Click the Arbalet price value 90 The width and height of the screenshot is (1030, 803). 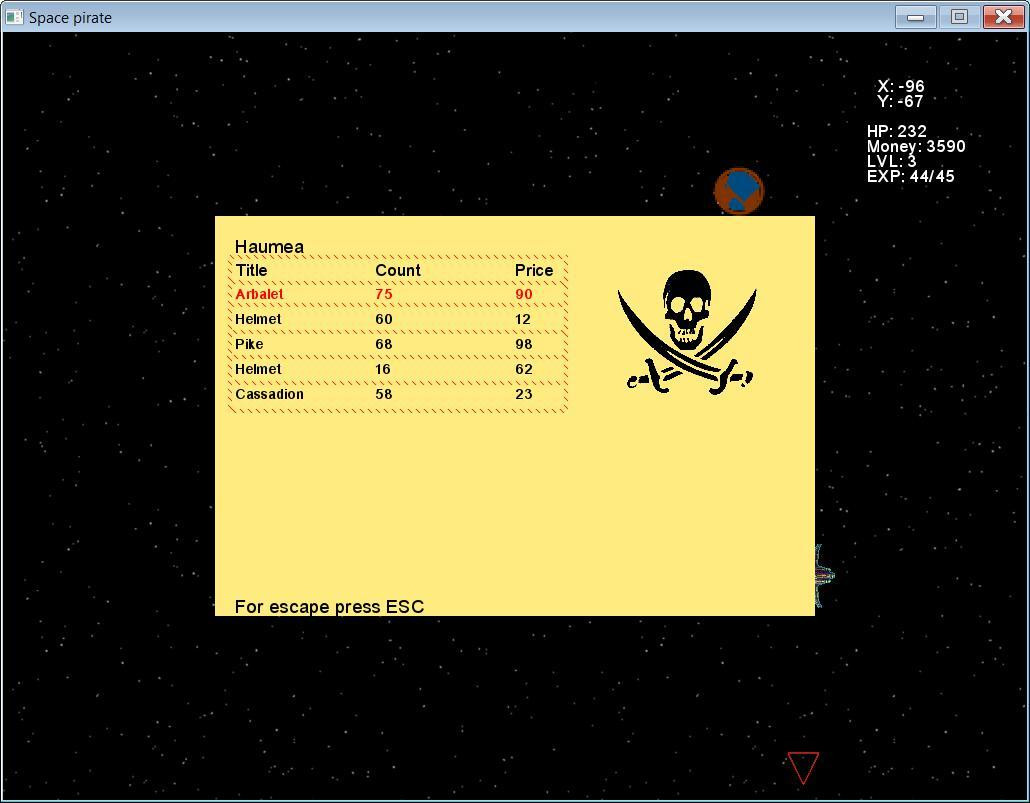524,294
